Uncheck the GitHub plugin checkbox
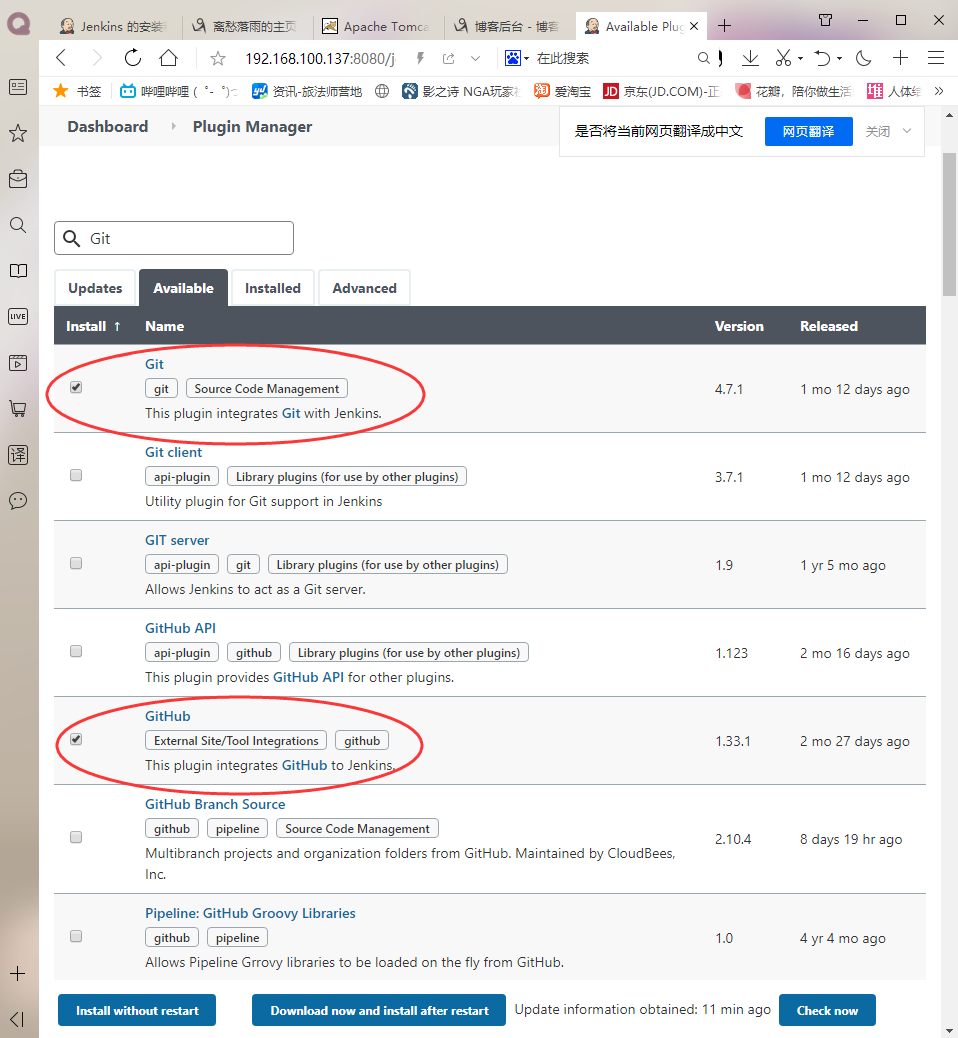Viewport: 958px width, 1038px height. coord(76,739)
